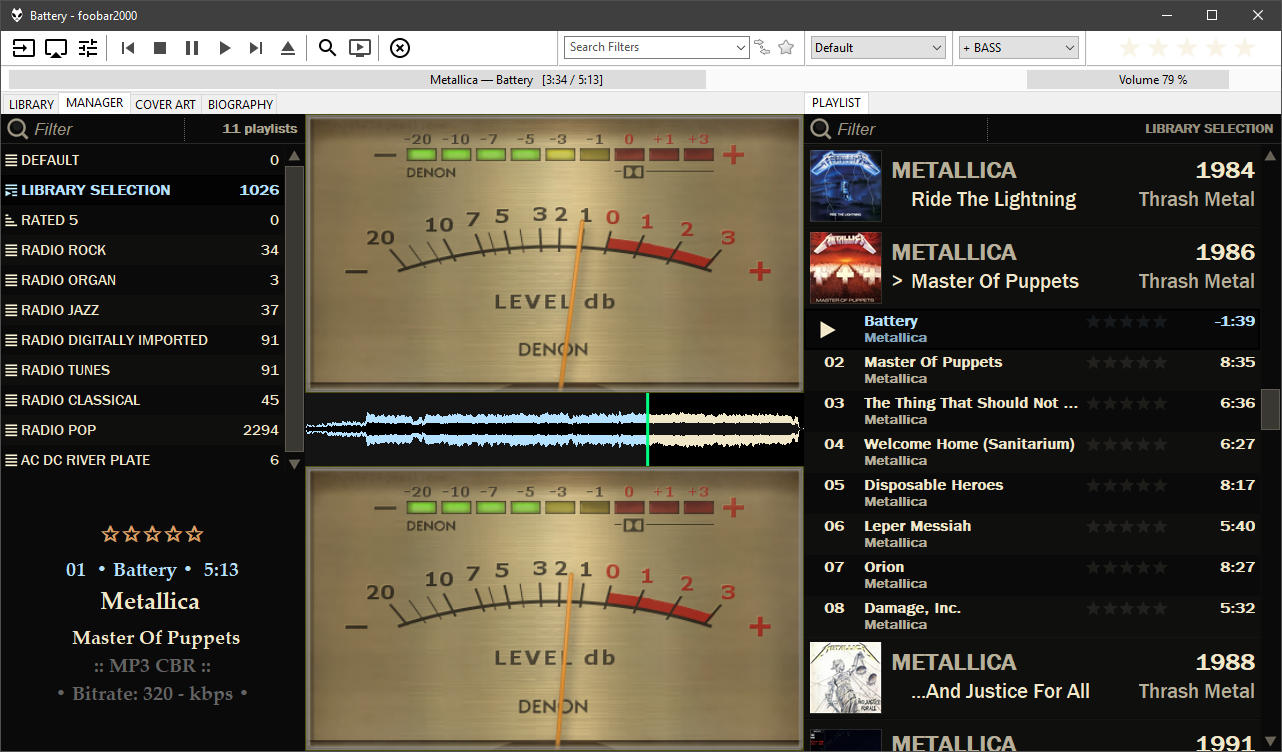Go to the previous track
The height and width of the screenshot is (752, 1282).
(x=128, y=48)
